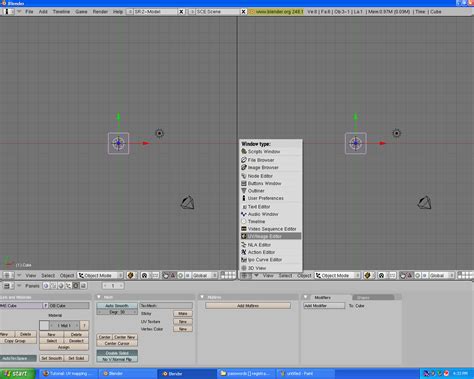
Task: Open Object Mode dropdown in left viewport header
Action: (x=100, y=275)
